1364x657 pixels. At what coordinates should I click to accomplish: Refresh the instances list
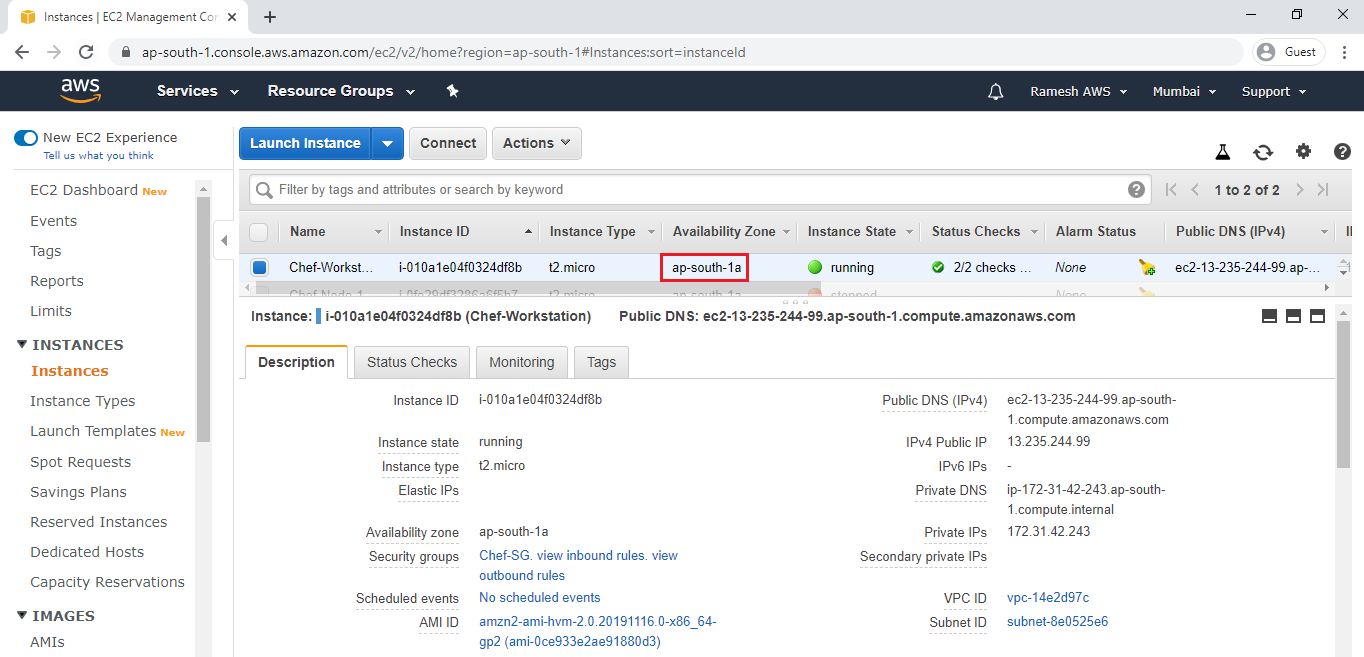pos(1263,152)
